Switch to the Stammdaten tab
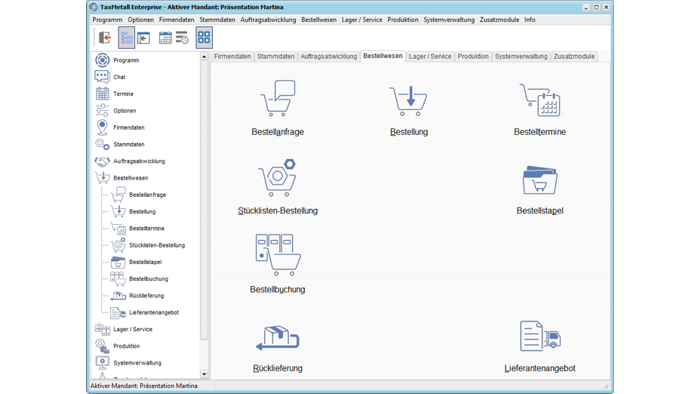 (276, 57)
